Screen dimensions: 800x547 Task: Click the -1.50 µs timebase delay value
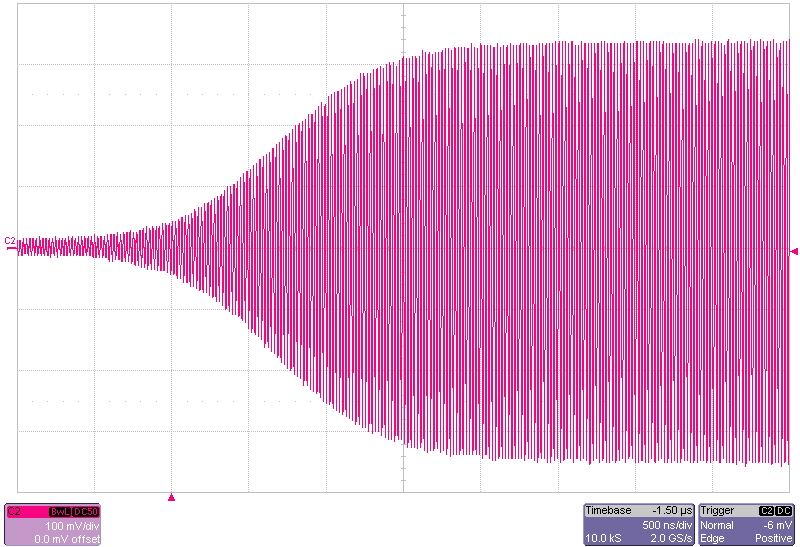coord(672,511)
